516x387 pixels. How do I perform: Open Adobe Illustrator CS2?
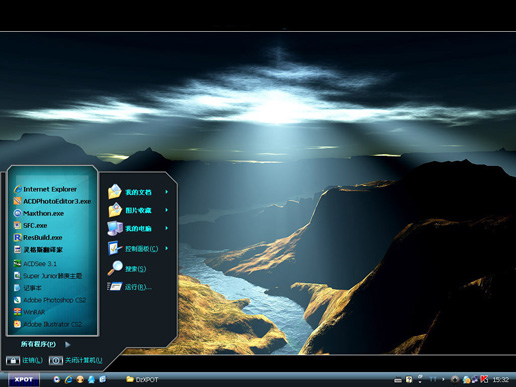(x=48, y=324)
